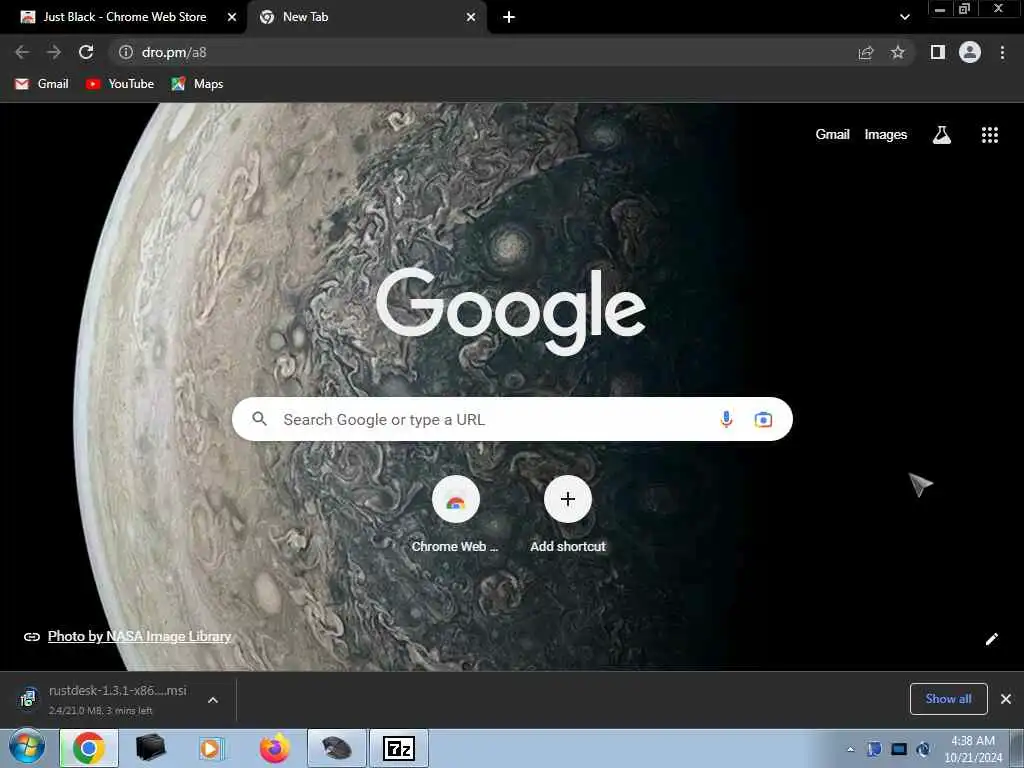Close the New Tab tab

471,17
